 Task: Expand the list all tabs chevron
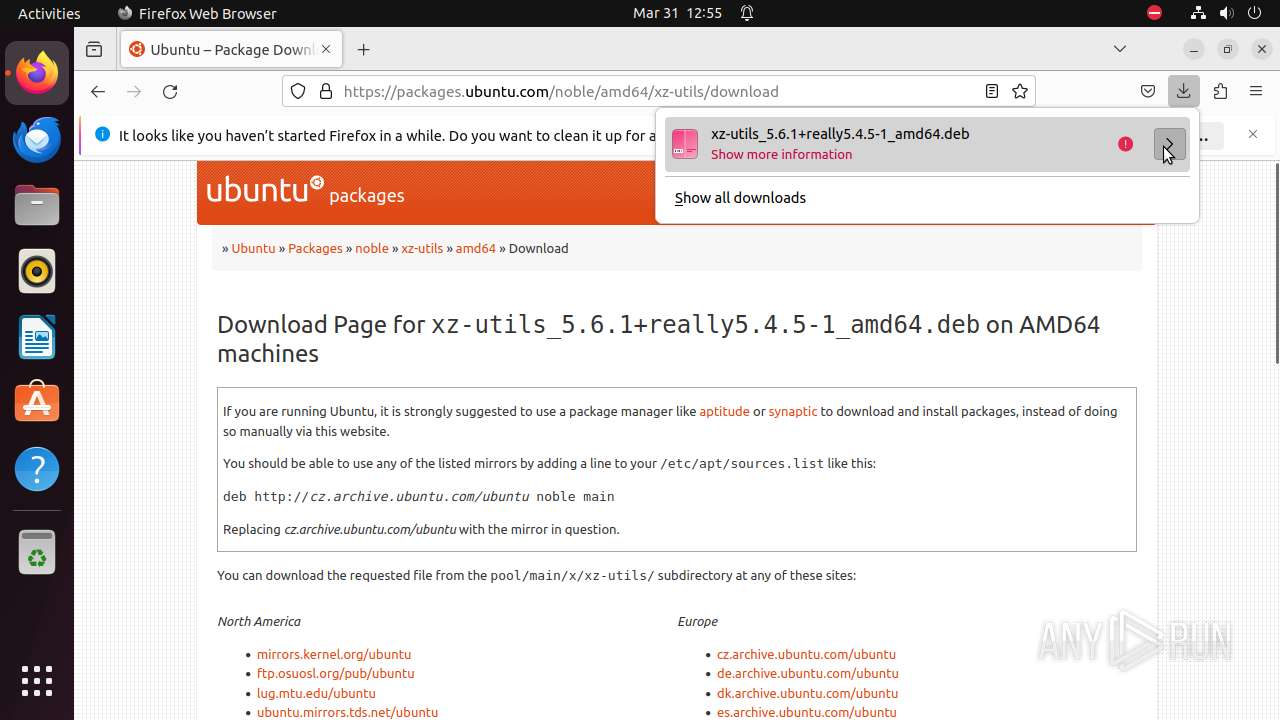click(1120, 49)
